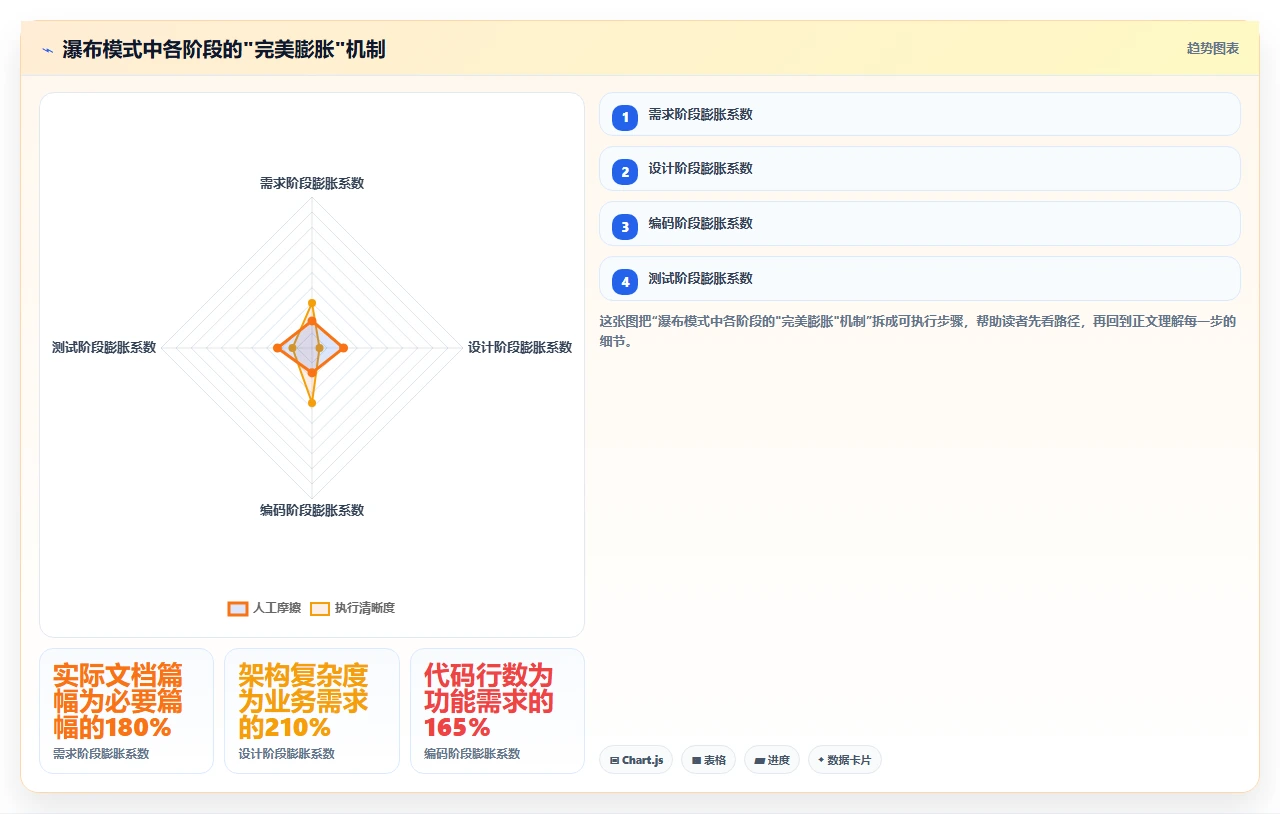Click the title 瀑布模式中各阶段的"完美膨胀"机制

pos(224,49)
